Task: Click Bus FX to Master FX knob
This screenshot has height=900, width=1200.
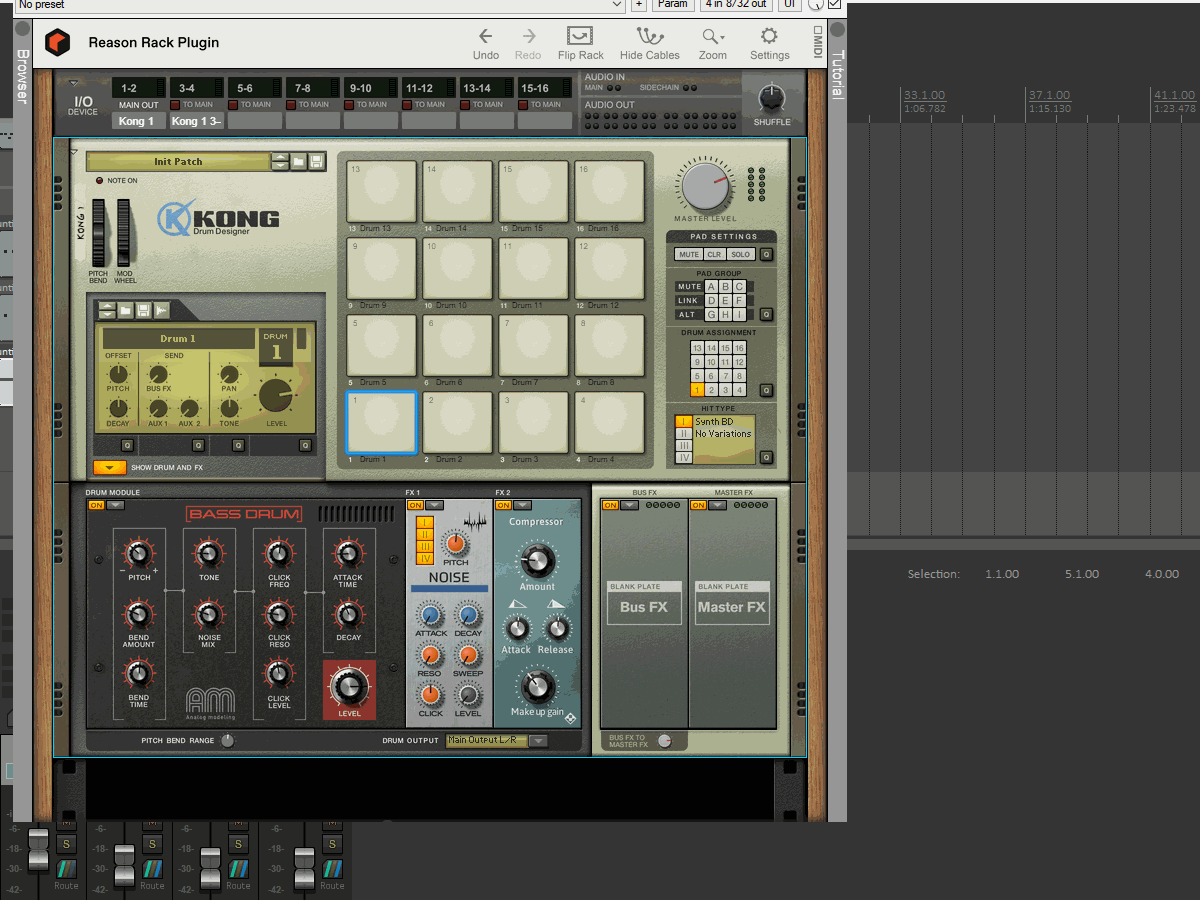Action: (x=665, y=741)
